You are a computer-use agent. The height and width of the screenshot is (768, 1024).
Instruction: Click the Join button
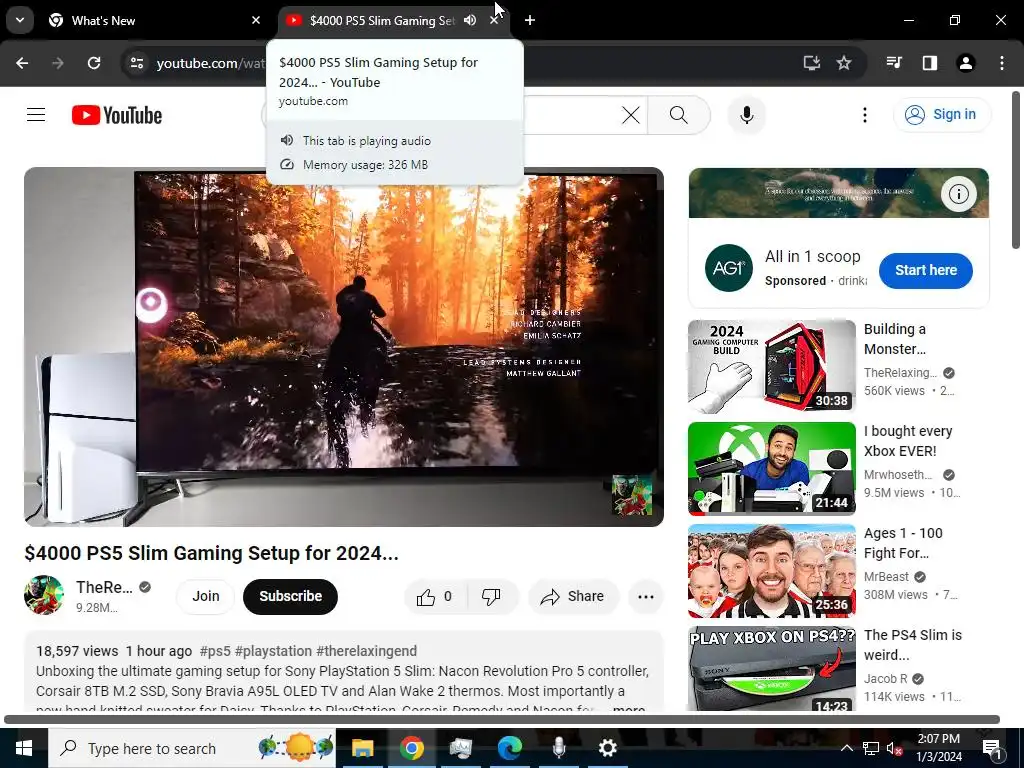(206, 596)
